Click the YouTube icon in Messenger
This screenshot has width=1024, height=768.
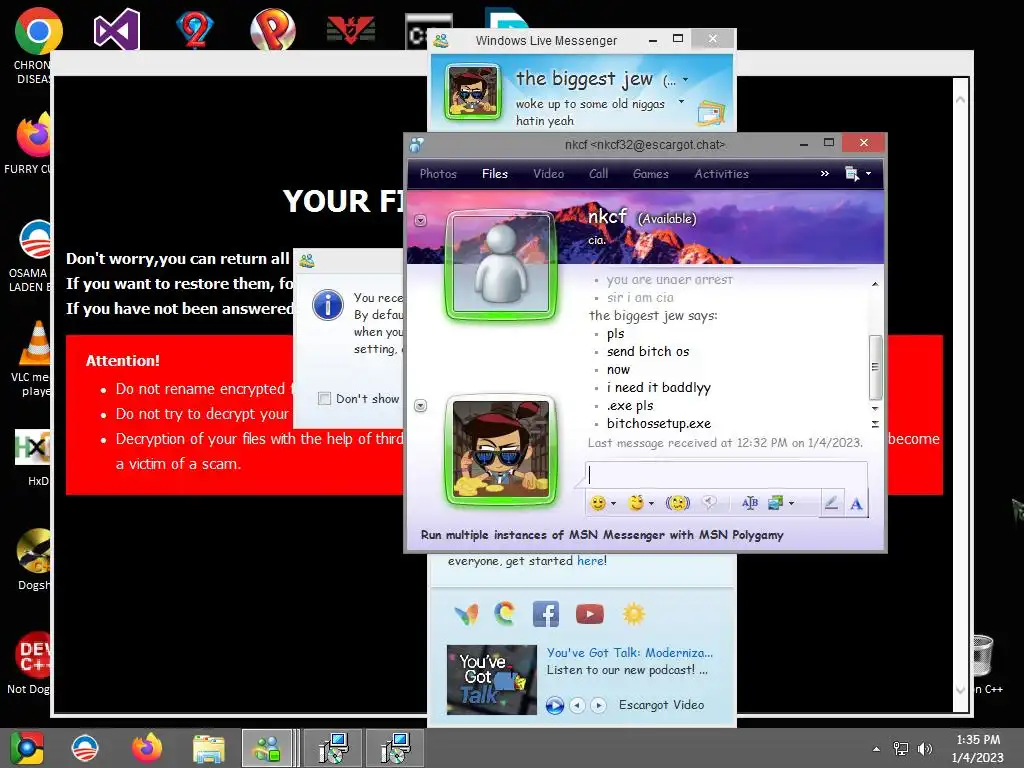pyautogui.click(x=590, y=614)
